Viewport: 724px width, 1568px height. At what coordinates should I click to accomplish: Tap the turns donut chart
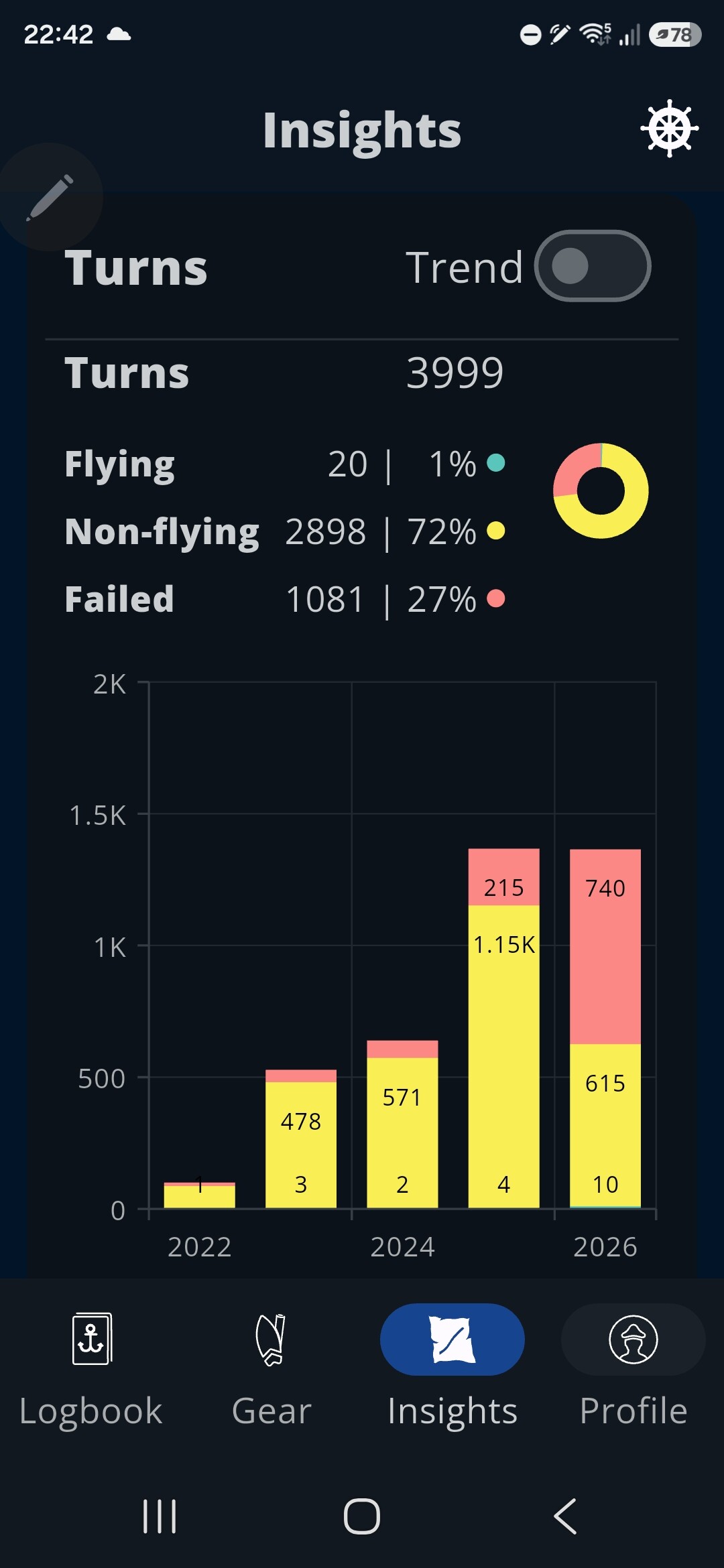(601, 491)
